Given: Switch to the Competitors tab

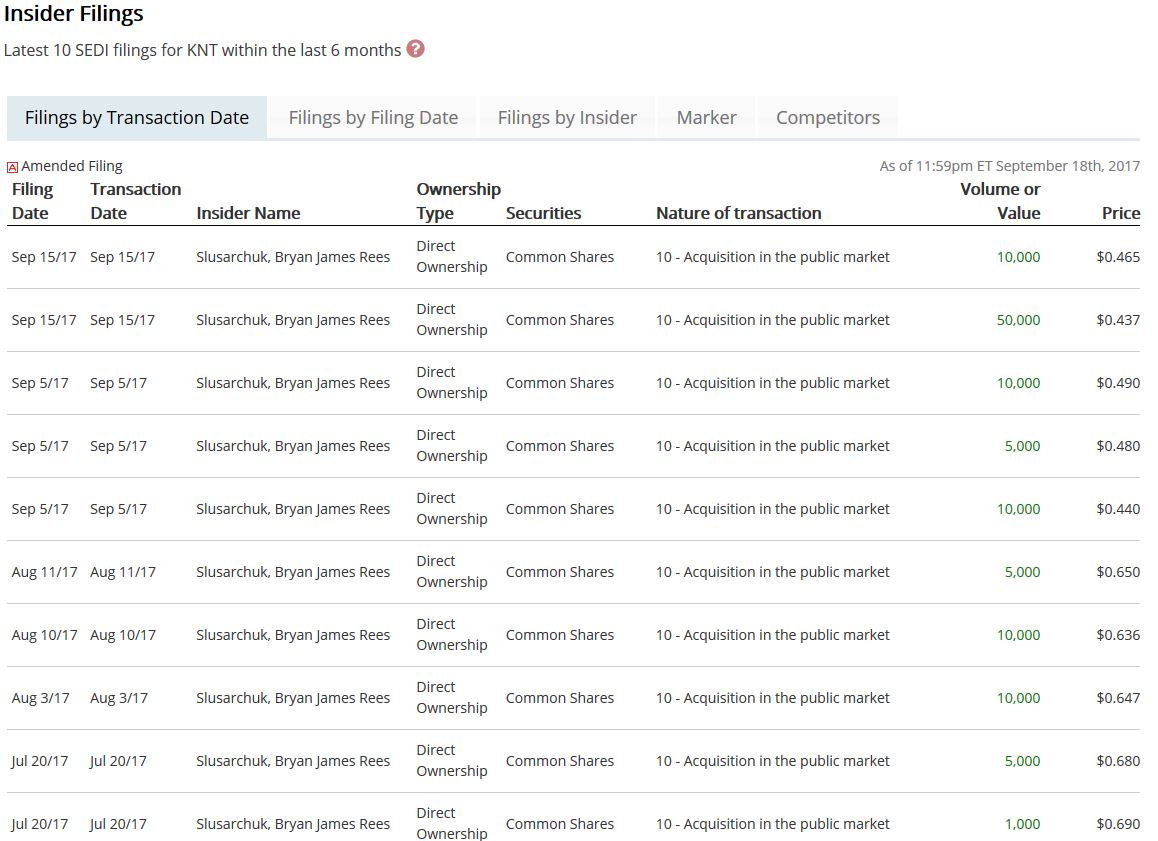Looking at the screenshot, I should tap(827, 117).
